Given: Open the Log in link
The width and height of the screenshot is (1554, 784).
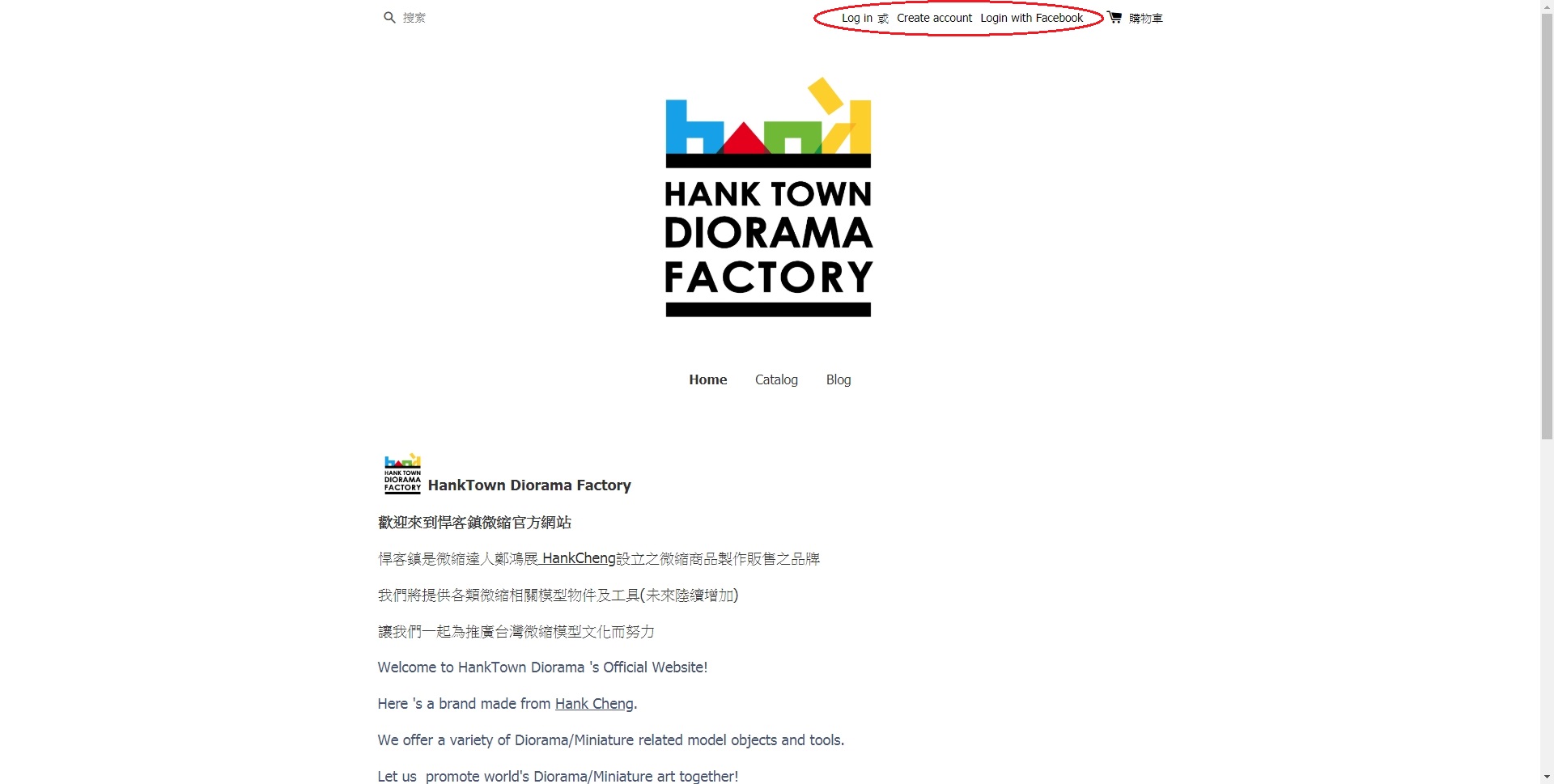Looking at the screenshot, I should (857, 18).
